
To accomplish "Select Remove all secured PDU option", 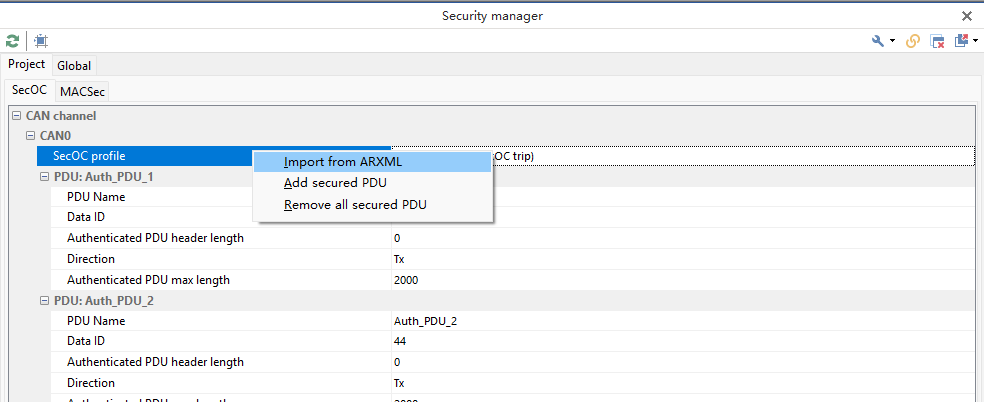I will click(355, 205).
